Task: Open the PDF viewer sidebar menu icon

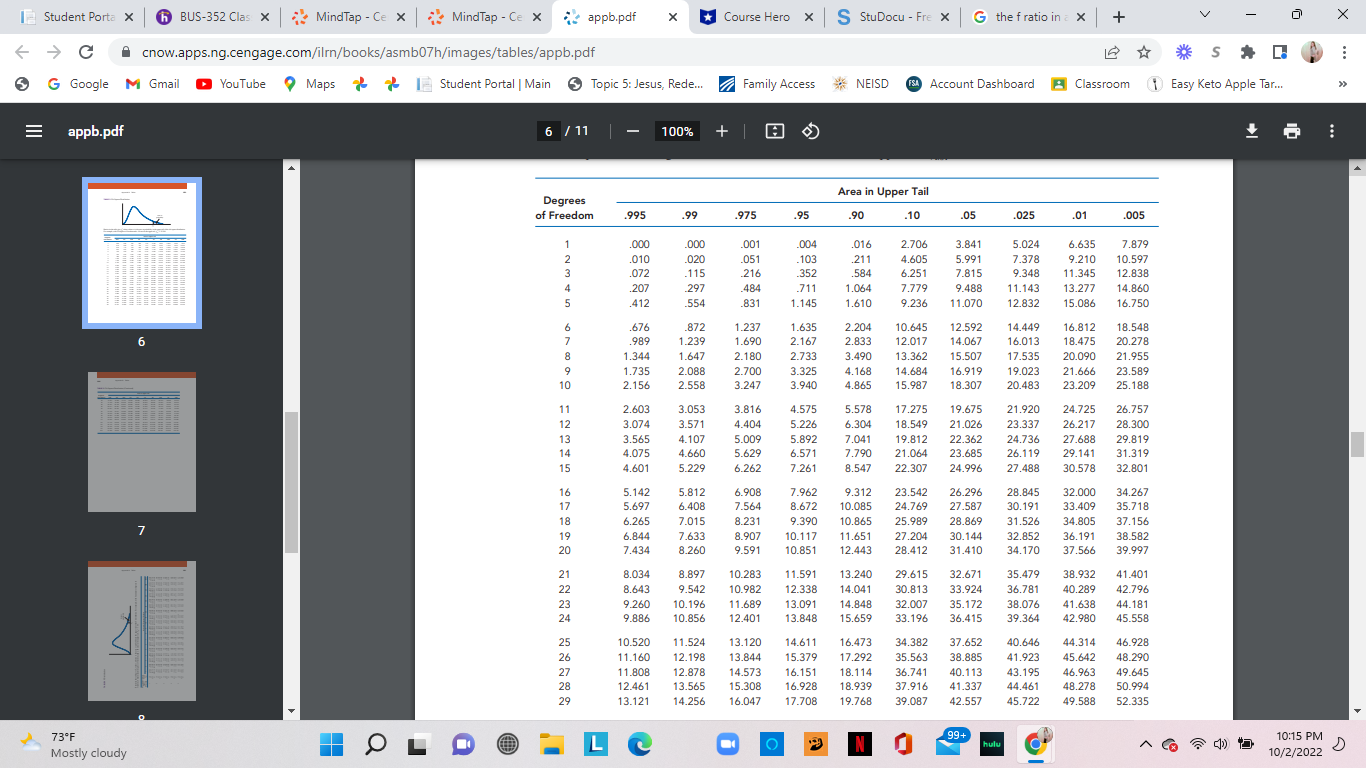Action: 35,131
